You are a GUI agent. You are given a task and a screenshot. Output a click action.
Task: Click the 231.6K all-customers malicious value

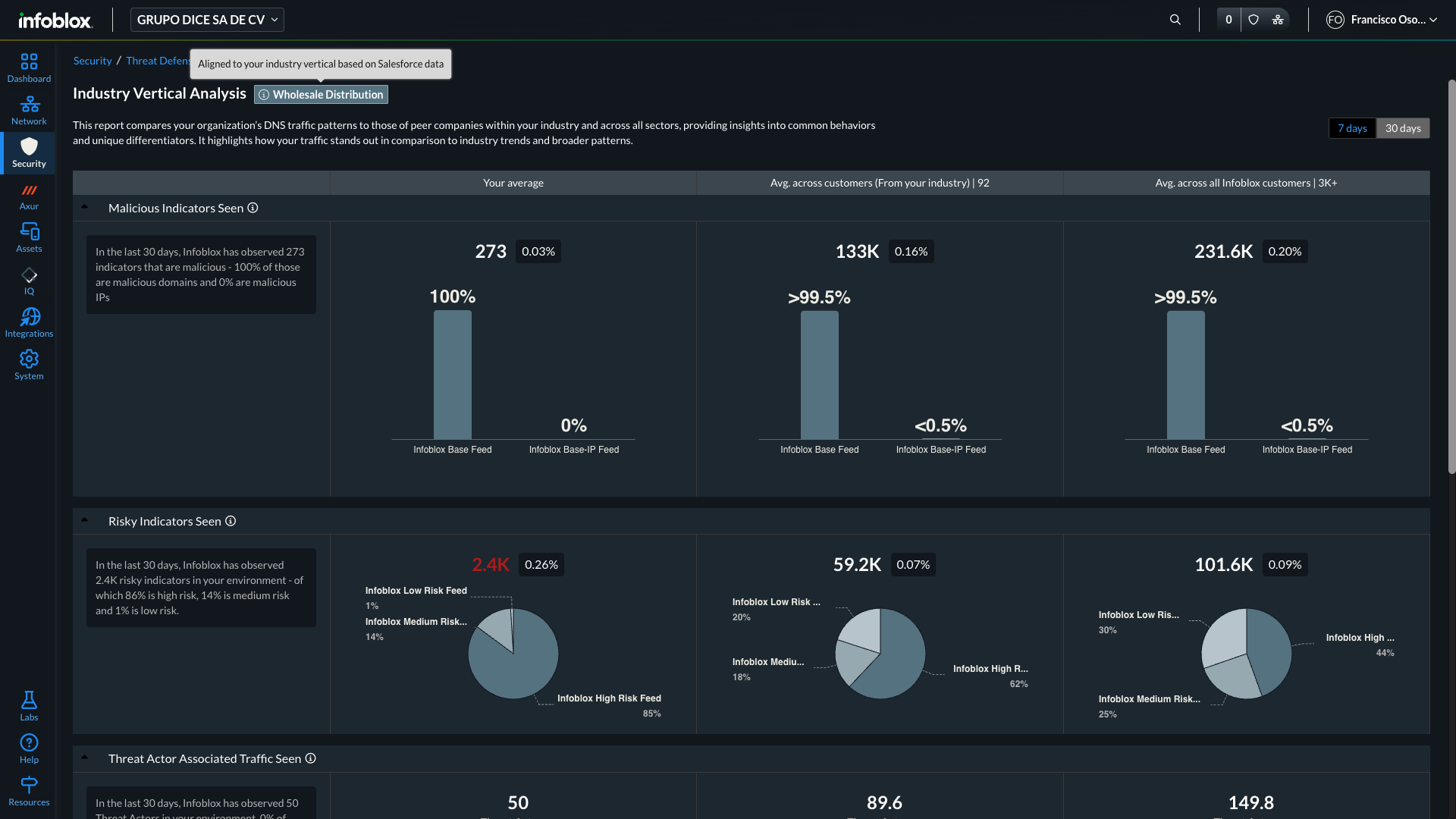[x=1223, y=252]
